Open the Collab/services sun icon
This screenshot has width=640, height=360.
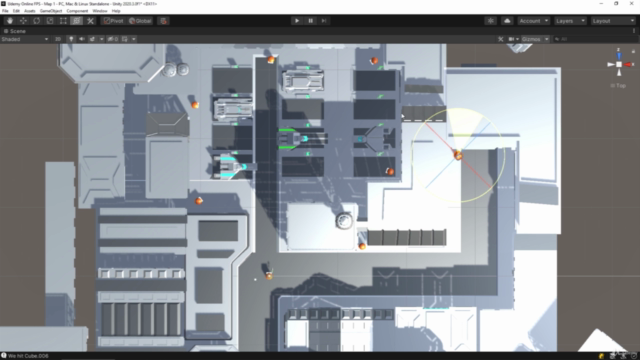pos(491,21)
